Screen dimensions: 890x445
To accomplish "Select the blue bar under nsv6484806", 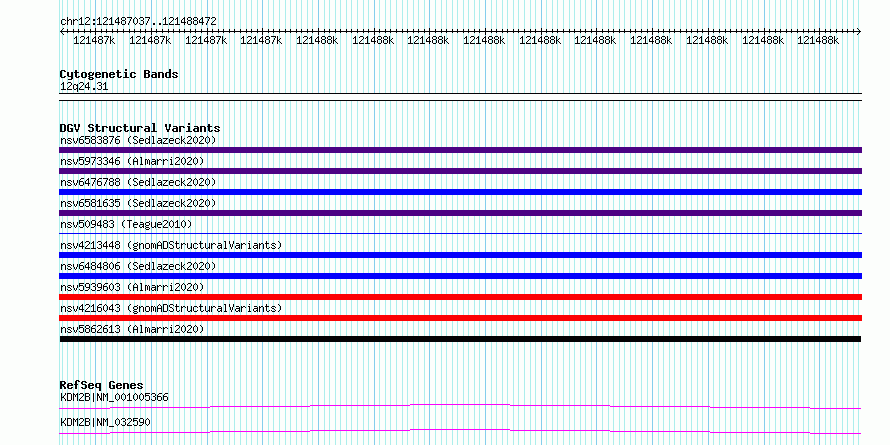I will (x=460, y=276).
